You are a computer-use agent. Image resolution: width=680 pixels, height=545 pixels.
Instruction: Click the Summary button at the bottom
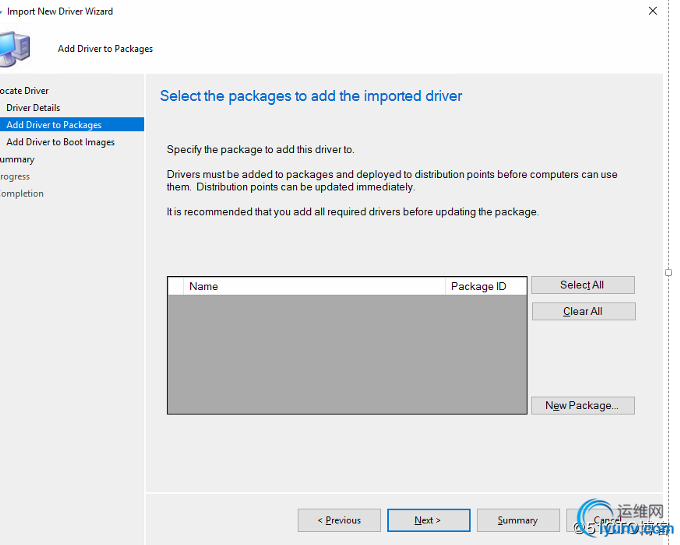click(517, 520)
